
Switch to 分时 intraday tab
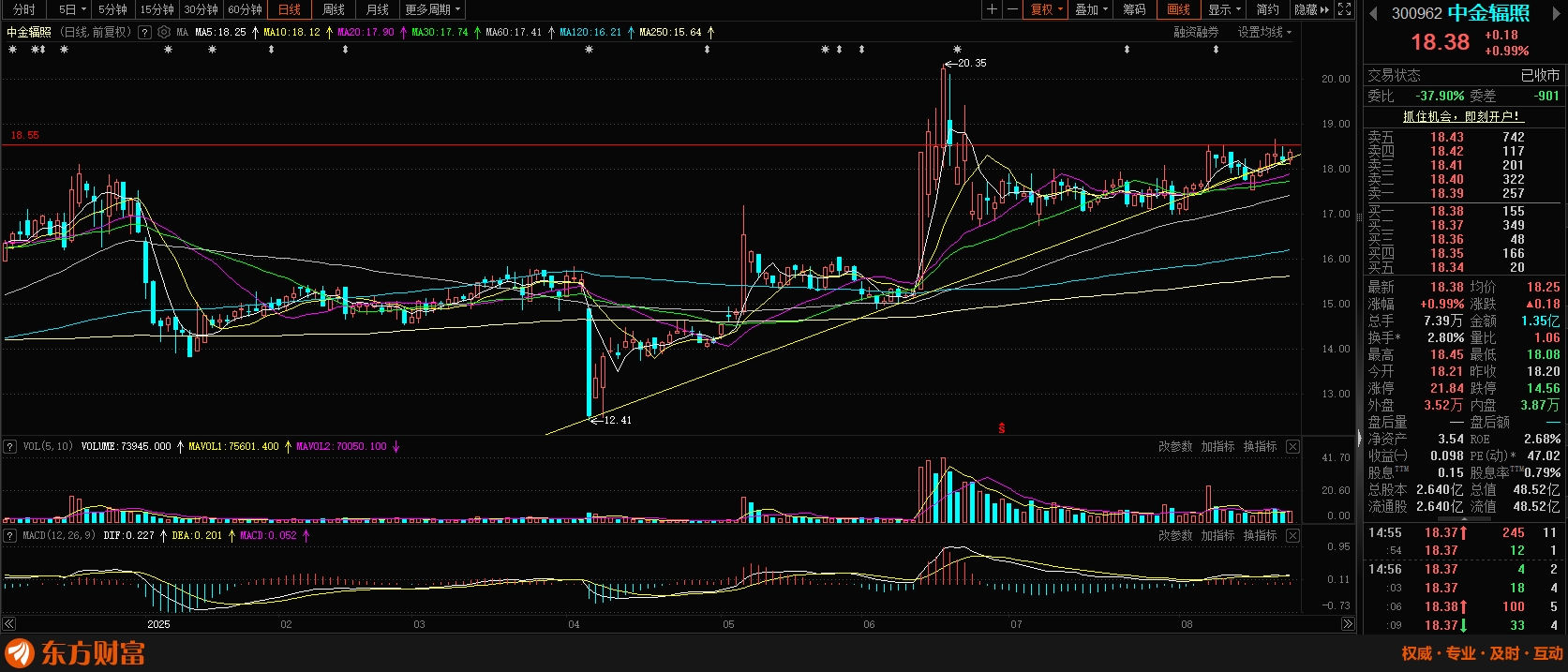coord(23,9)
